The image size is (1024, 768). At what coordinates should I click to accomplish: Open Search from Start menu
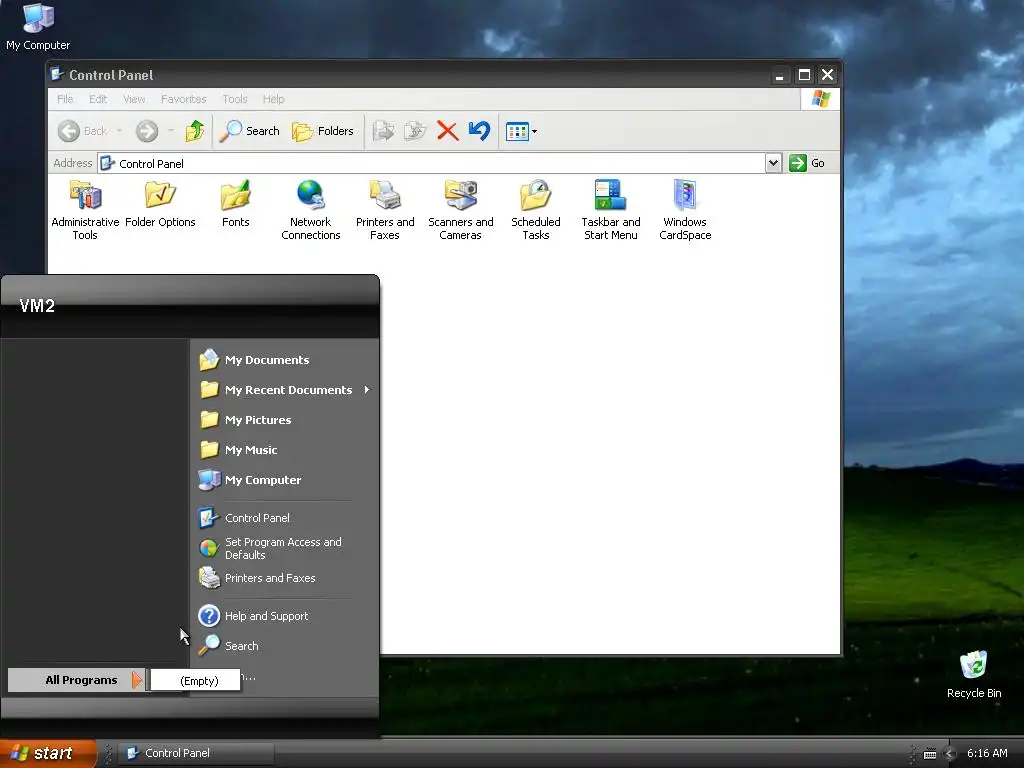[284, 646]
